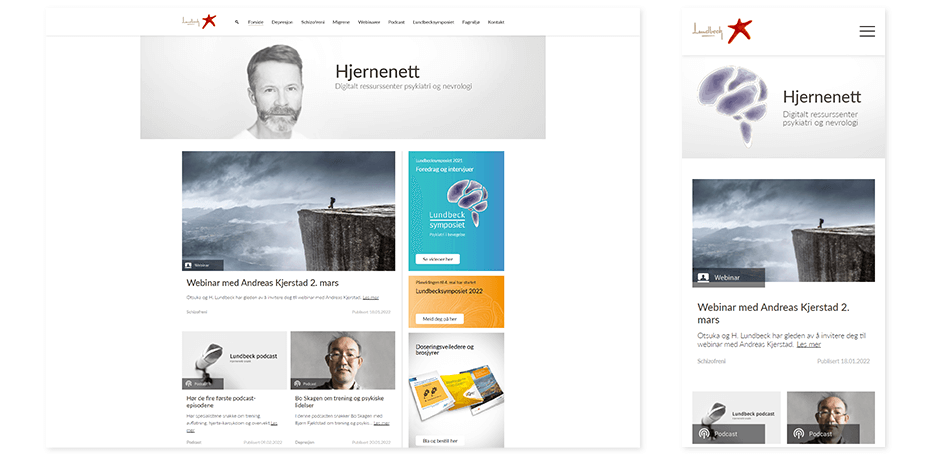Click brain illustration in mobile Hjernenett banner
Viewport: 940px width, 460px height.
tap(733, 106)
